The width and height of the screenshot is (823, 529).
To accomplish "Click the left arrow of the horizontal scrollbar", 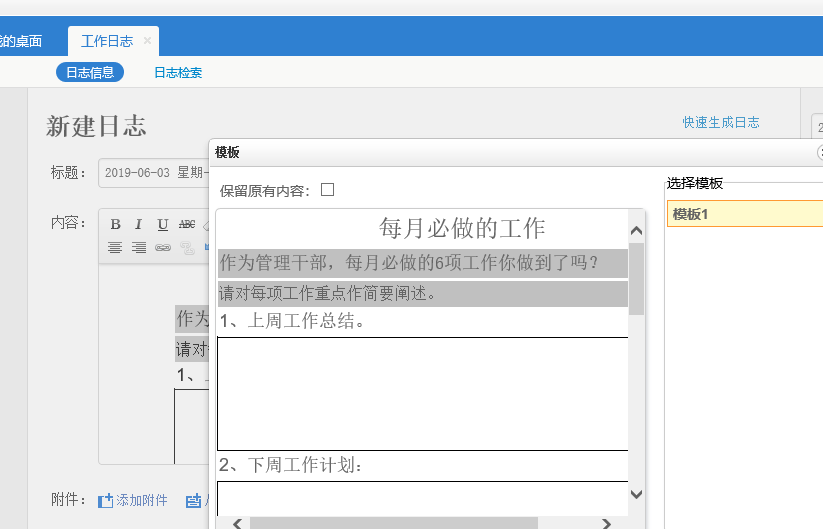I will pos(237,523).
